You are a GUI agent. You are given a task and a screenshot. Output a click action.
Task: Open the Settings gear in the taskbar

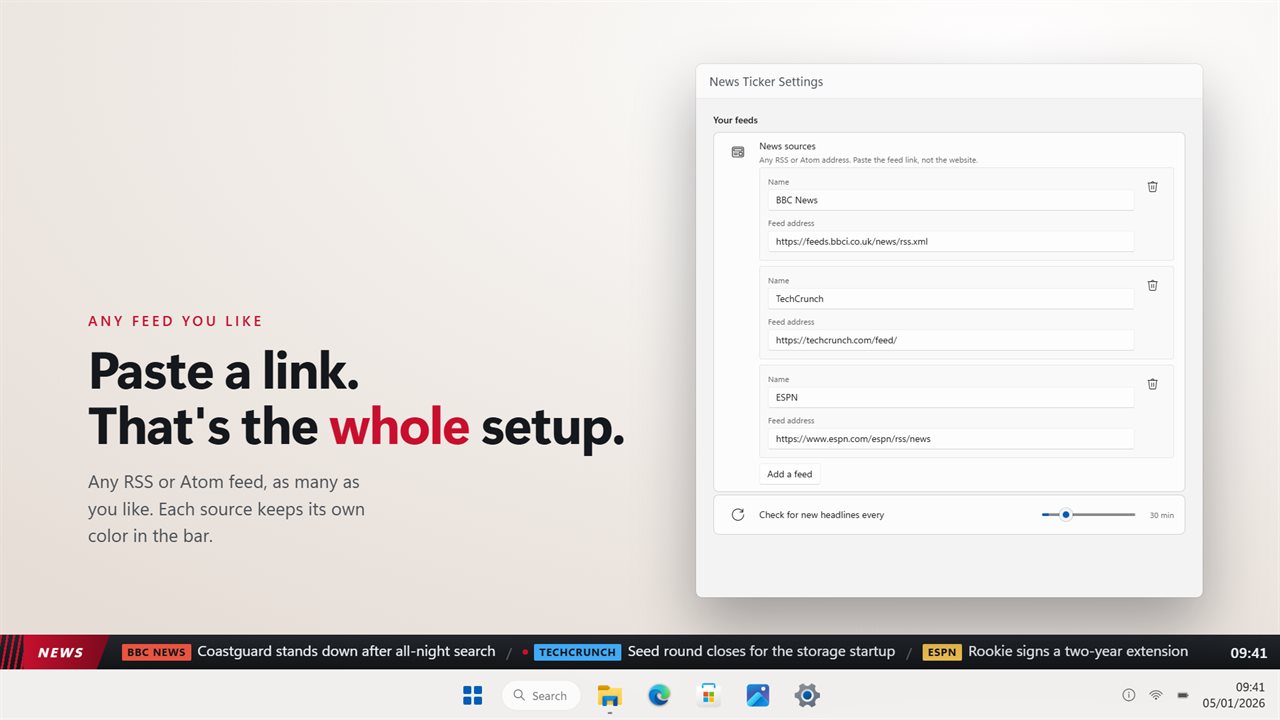click(x=807, y=695)
